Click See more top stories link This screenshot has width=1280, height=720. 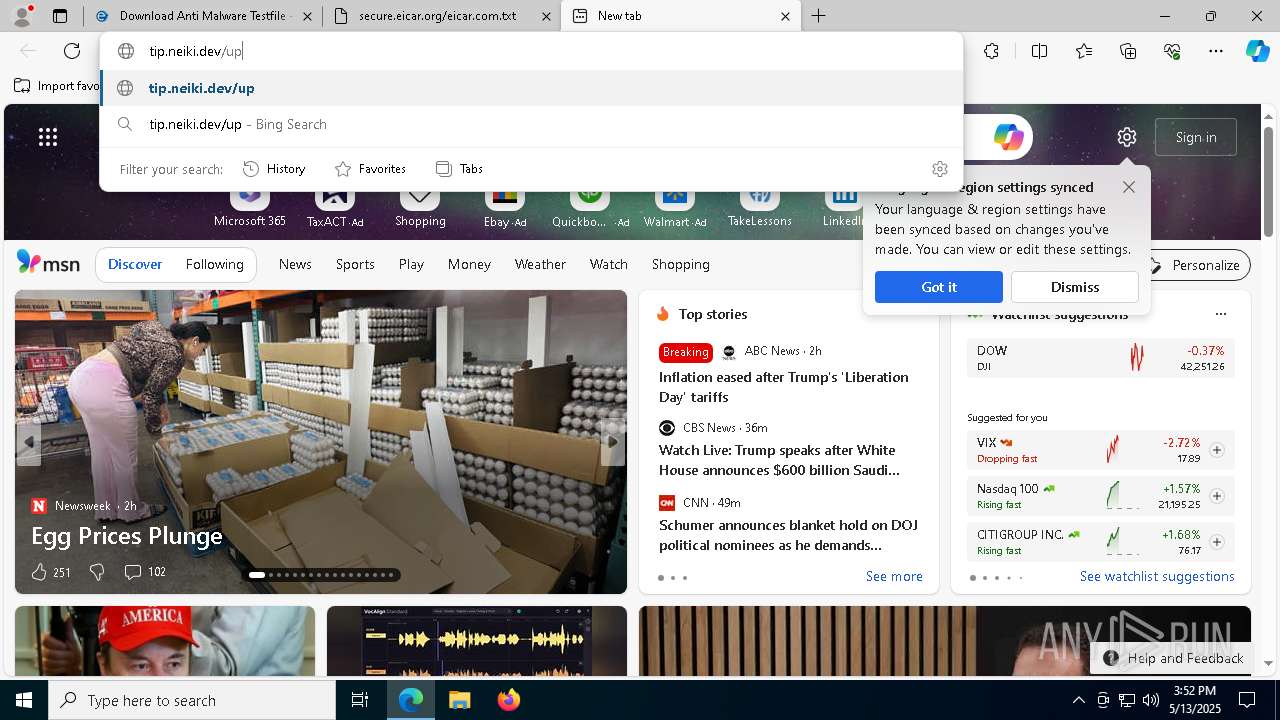(x=894, y=576)
